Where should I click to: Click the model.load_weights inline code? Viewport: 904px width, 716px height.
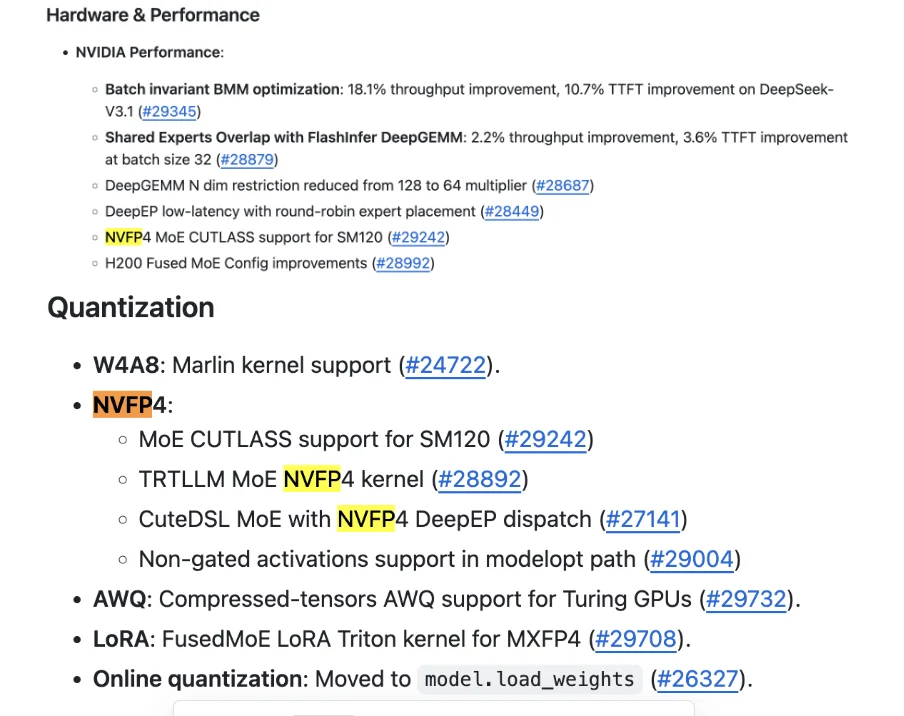click(529, 680)
